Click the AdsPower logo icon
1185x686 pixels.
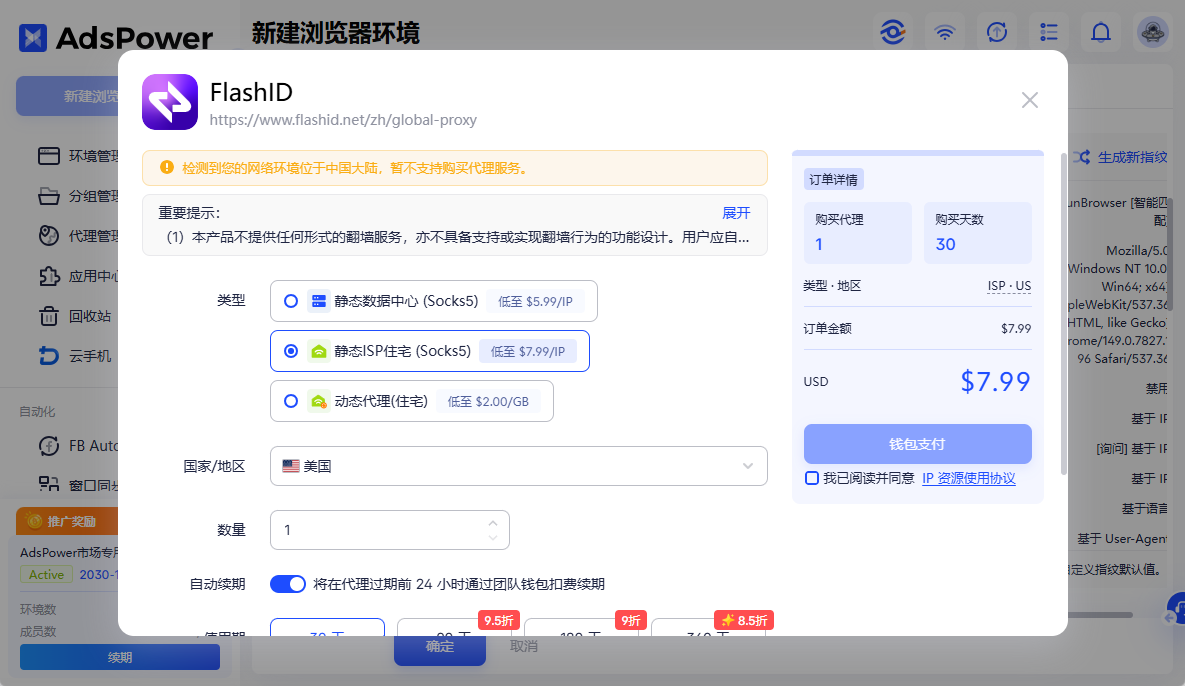coord(33,38)
